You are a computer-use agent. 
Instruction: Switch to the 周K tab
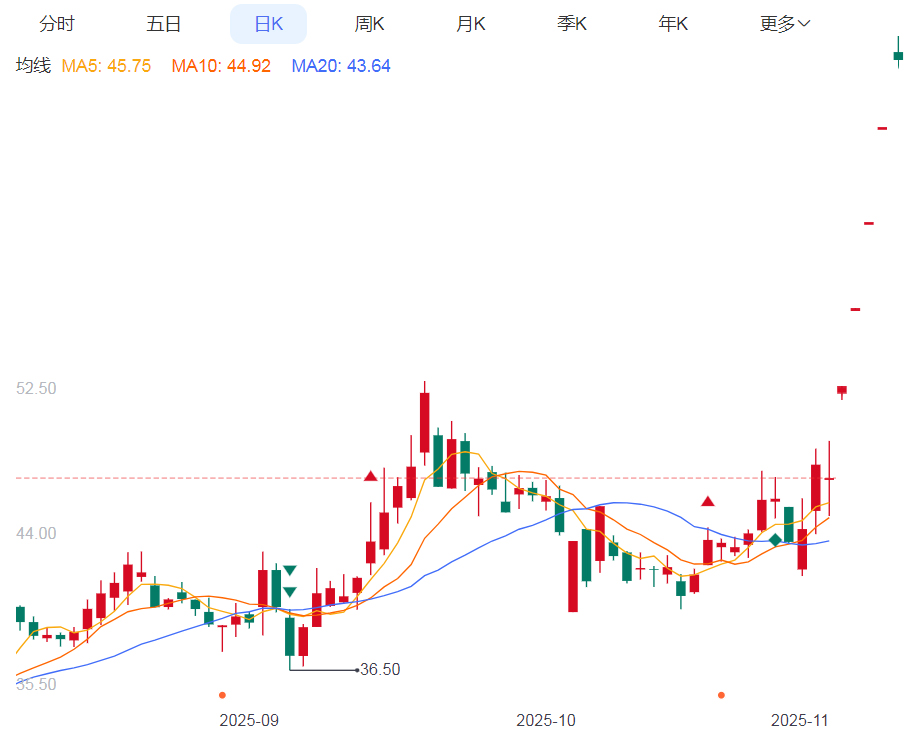369,24
